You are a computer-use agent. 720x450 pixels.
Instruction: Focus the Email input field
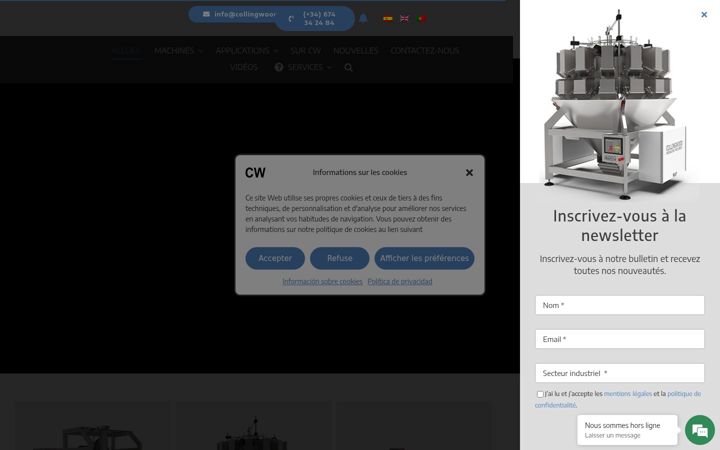coord(619,339)
